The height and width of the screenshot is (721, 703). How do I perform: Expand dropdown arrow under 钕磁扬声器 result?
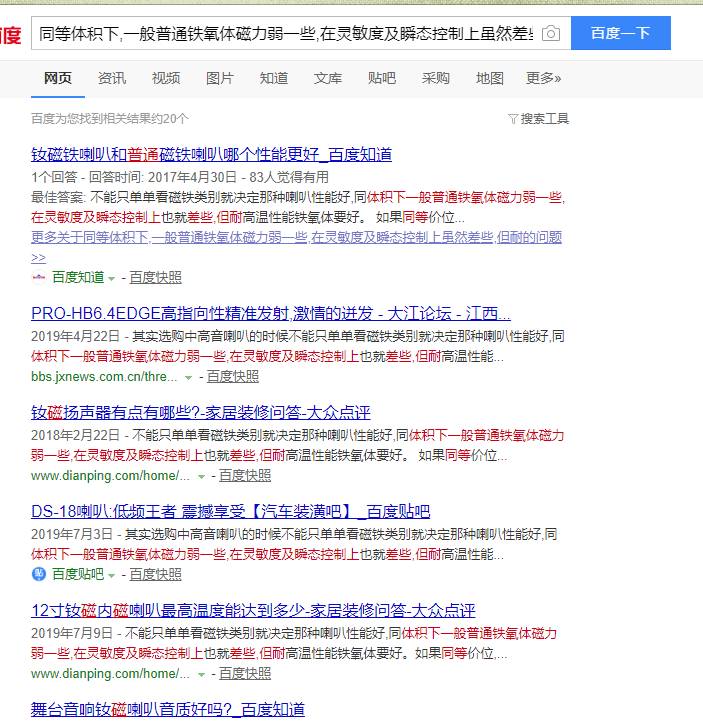pyautogui.click(x=201, y=476)
